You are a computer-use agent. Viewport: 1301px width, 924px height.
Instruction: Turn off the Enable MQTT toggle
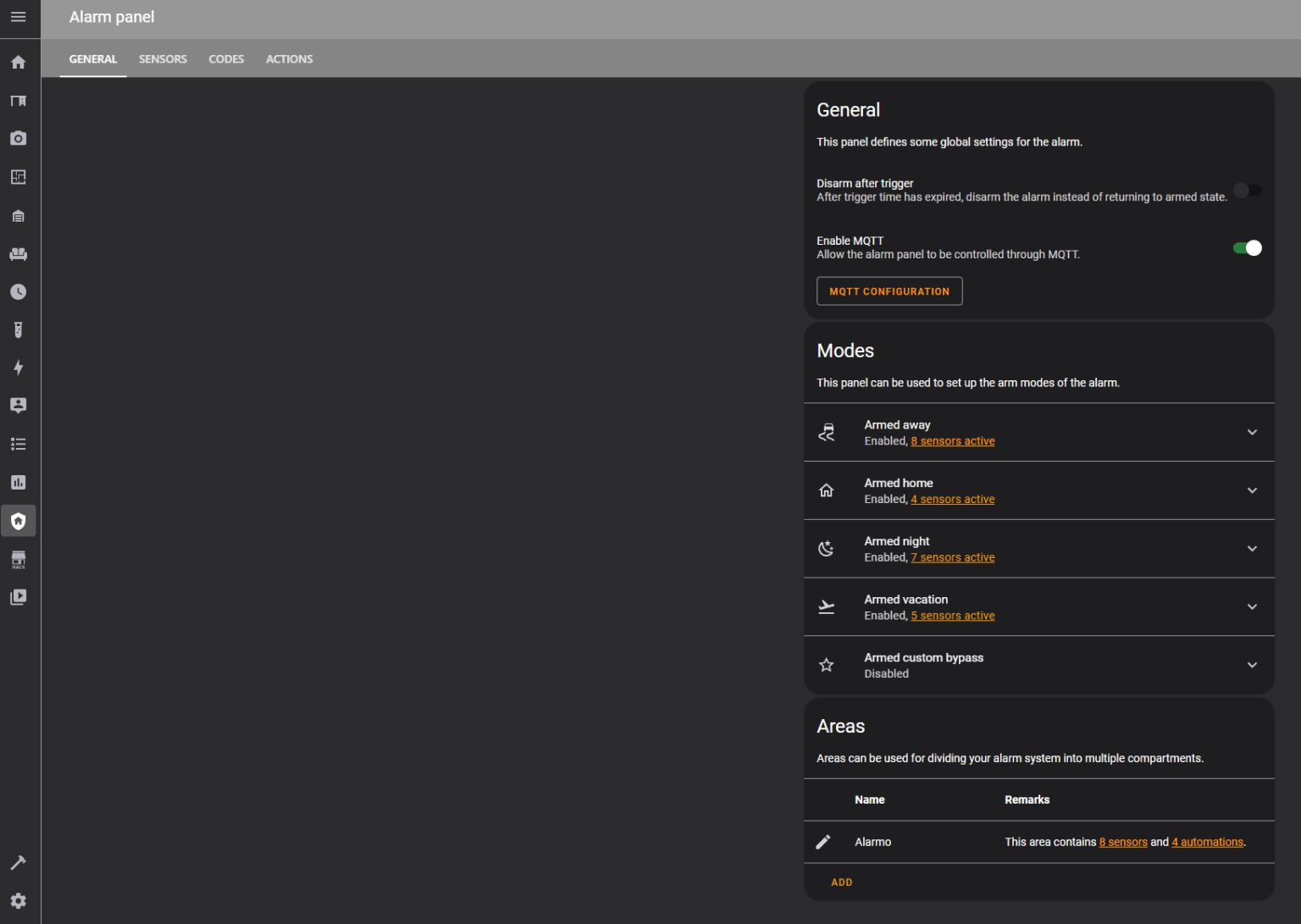click(x=1247, y=248)
